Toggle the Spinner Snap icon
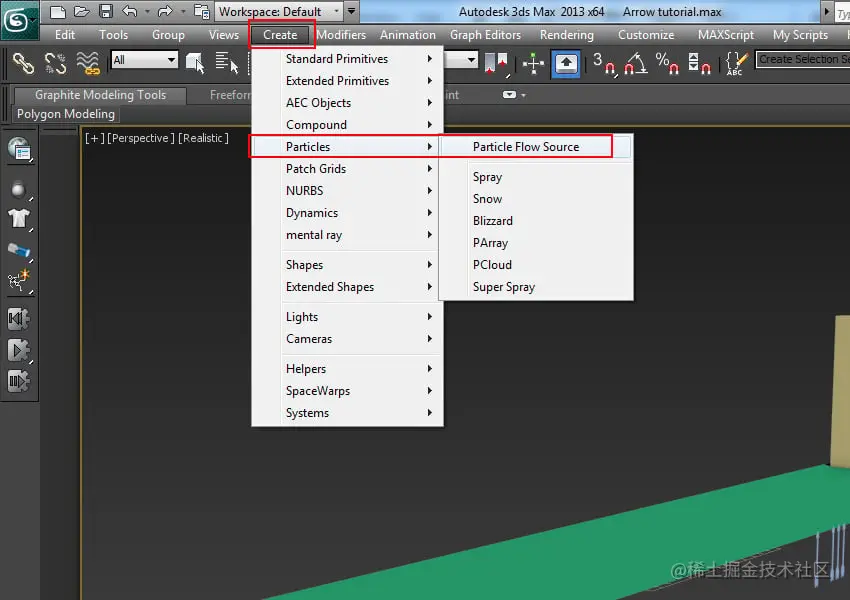Viewport: 850px width, 600px height. point(699,63)
